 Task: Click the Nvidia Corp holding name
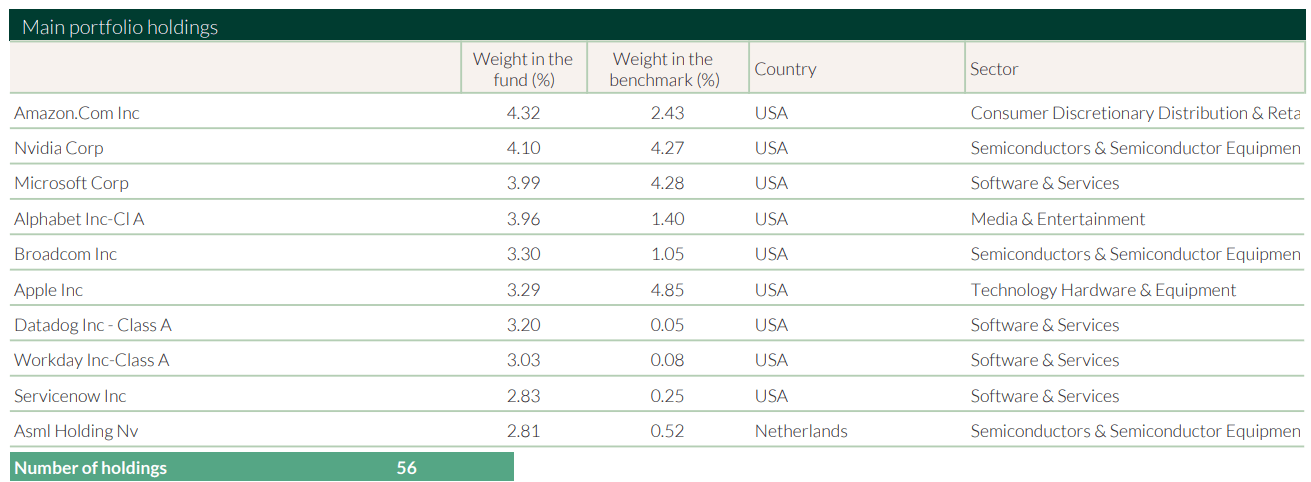click(59, 148)
